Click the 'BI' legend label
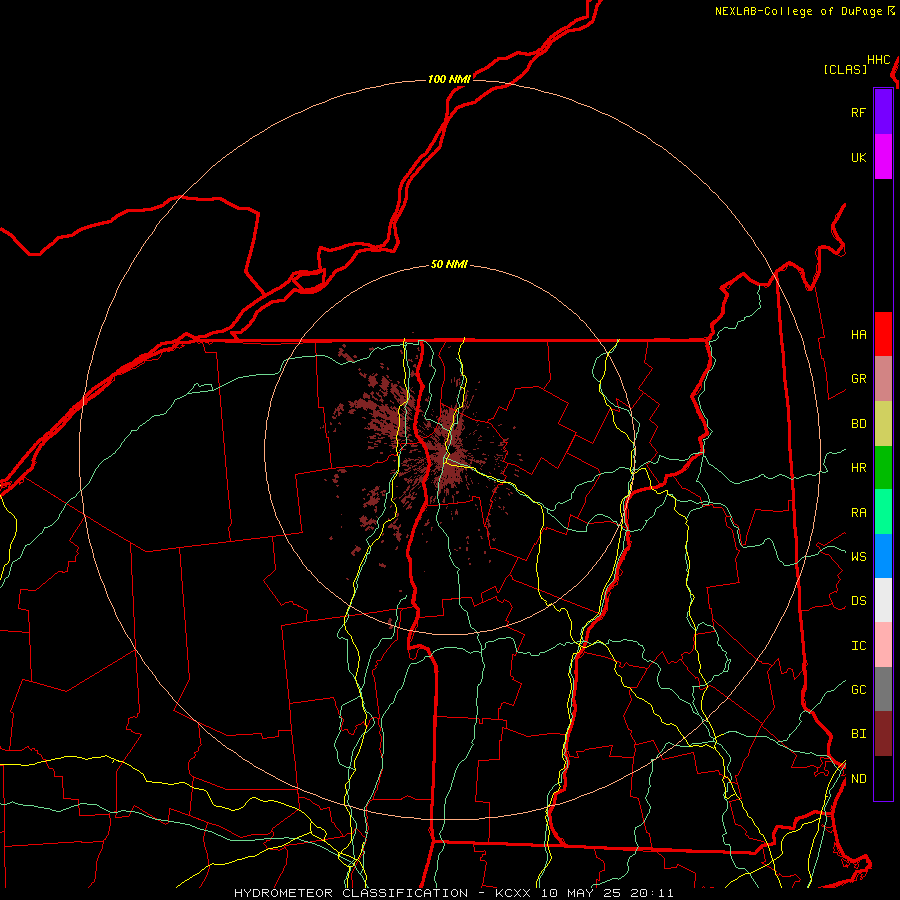 tap(858, 734)
